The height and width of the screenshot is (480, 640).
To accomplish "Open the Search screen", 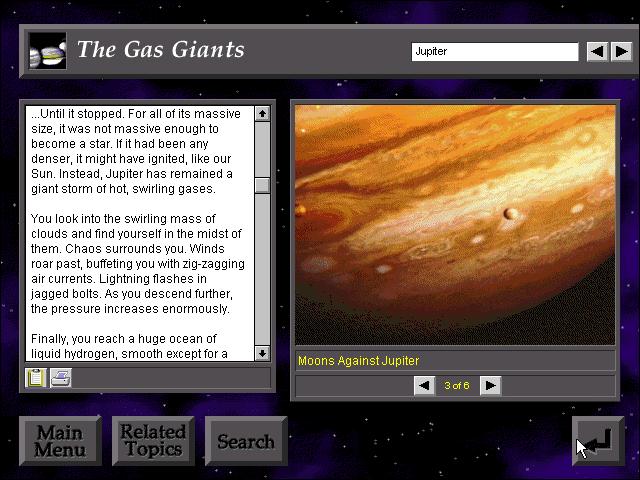I will [246, 441].
